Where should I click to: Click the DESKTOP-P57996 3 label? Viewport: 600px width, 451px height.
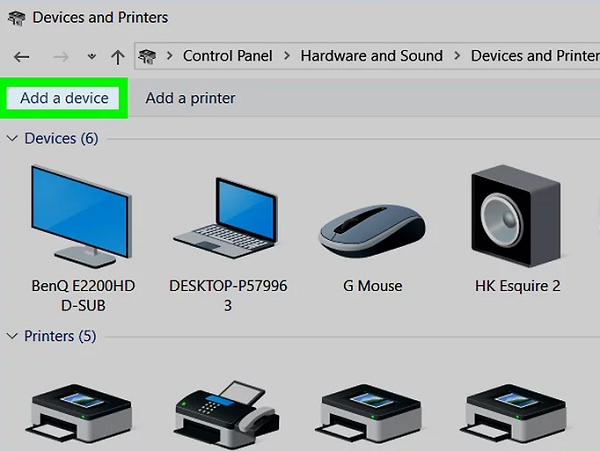(x=228, y=296)
